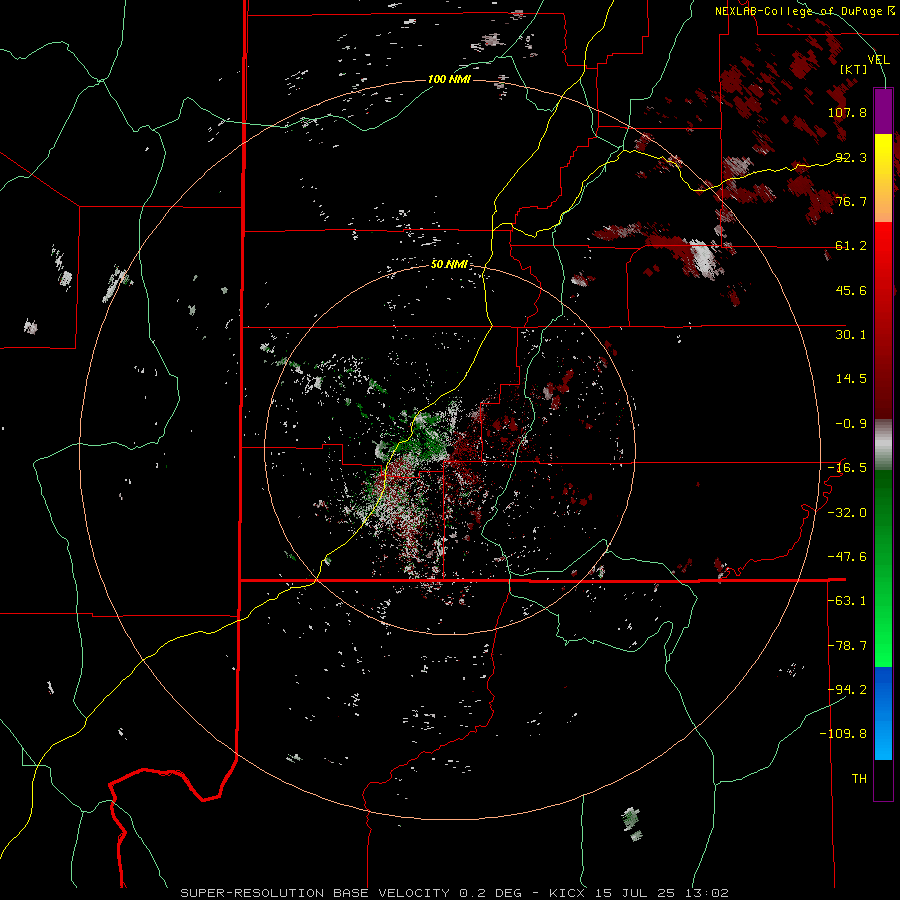Click the 50 NMI range ring label
Viewport: 900px width, 900px height.
449,264
